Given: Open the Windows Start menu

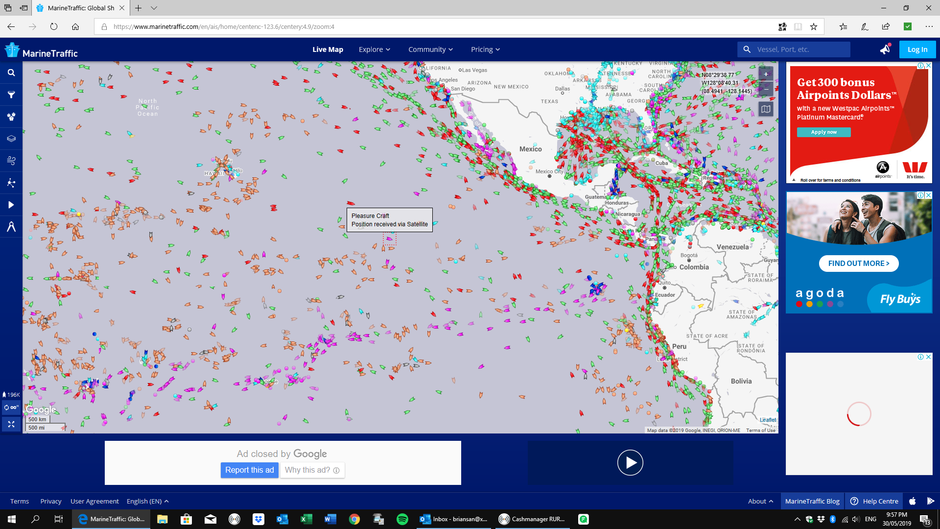Looking at the screenshot, I should tap(11, 519).
